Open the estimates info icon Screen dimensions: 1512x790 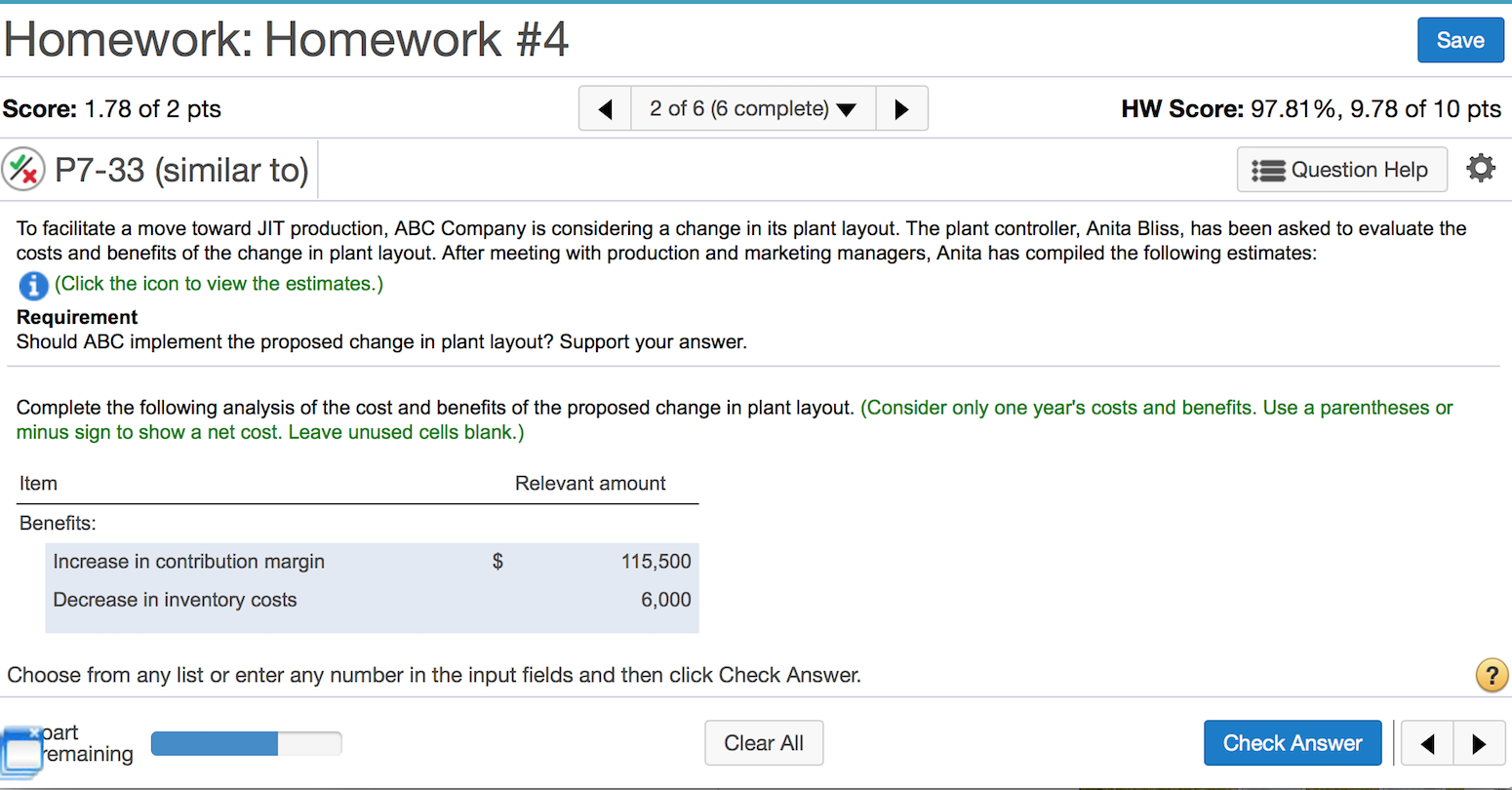[x=34, y=286]
